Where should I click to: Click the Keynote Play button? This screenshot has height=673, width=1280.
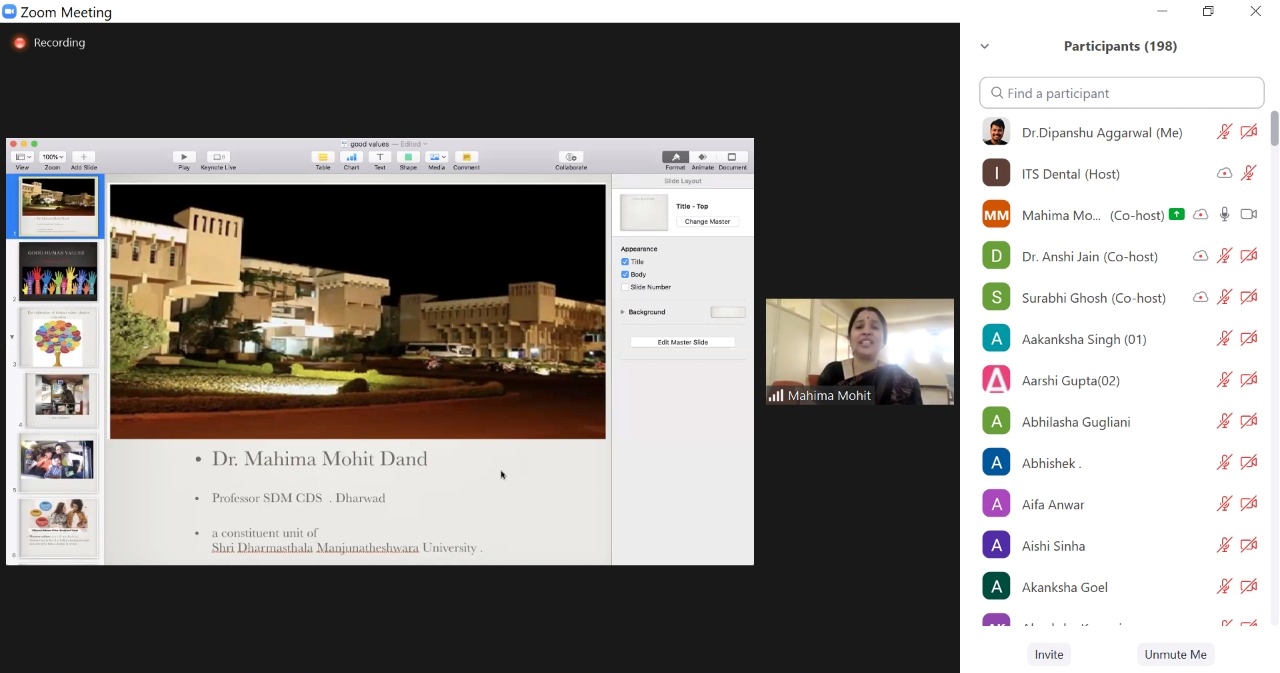pos(184,157)
